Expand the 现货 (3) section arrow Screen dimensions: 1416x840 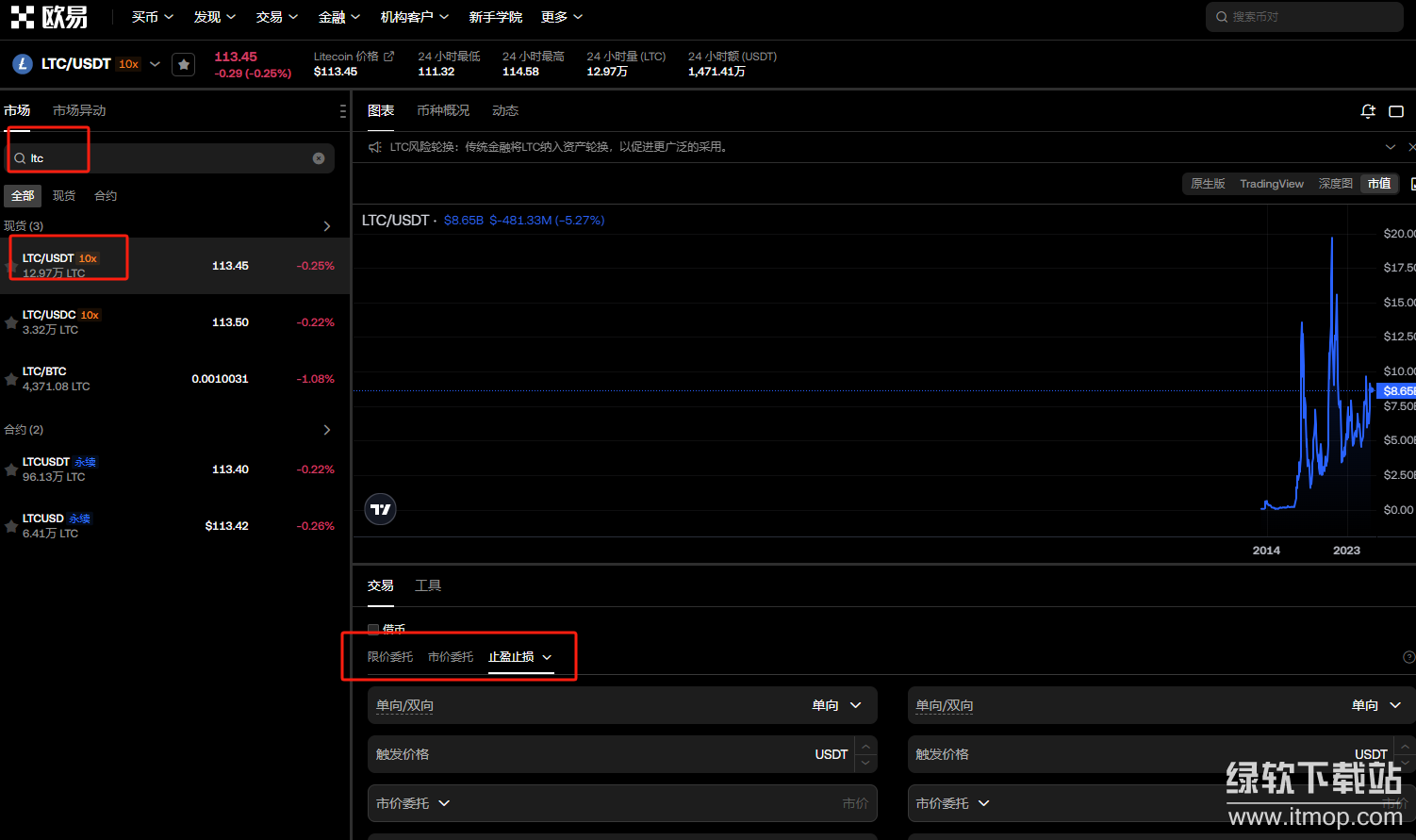tap(327, 226)
